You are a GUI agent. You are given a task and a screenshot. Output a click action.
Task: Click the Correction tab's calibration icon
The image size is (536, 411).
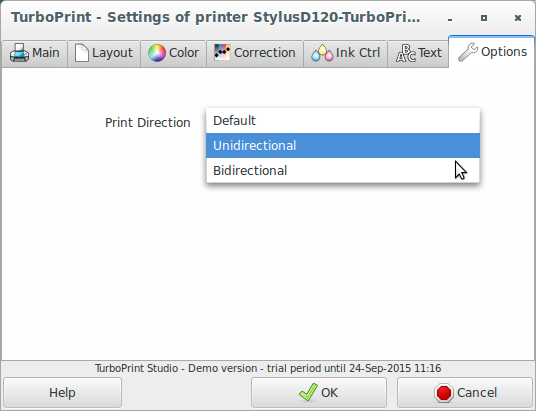click(222, 52)
